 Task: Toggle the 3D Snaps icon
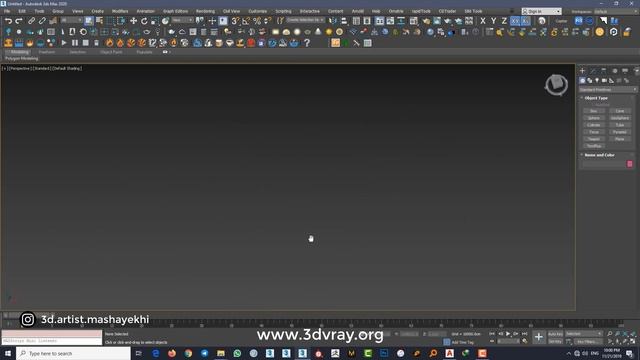coord(236,21)
